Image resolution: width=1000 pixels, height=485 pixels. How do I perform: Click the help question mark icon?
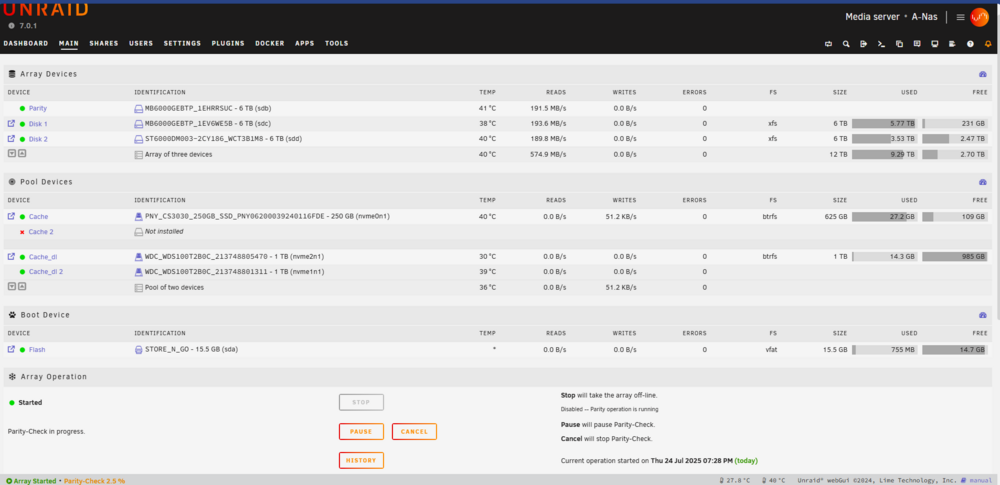970,44
